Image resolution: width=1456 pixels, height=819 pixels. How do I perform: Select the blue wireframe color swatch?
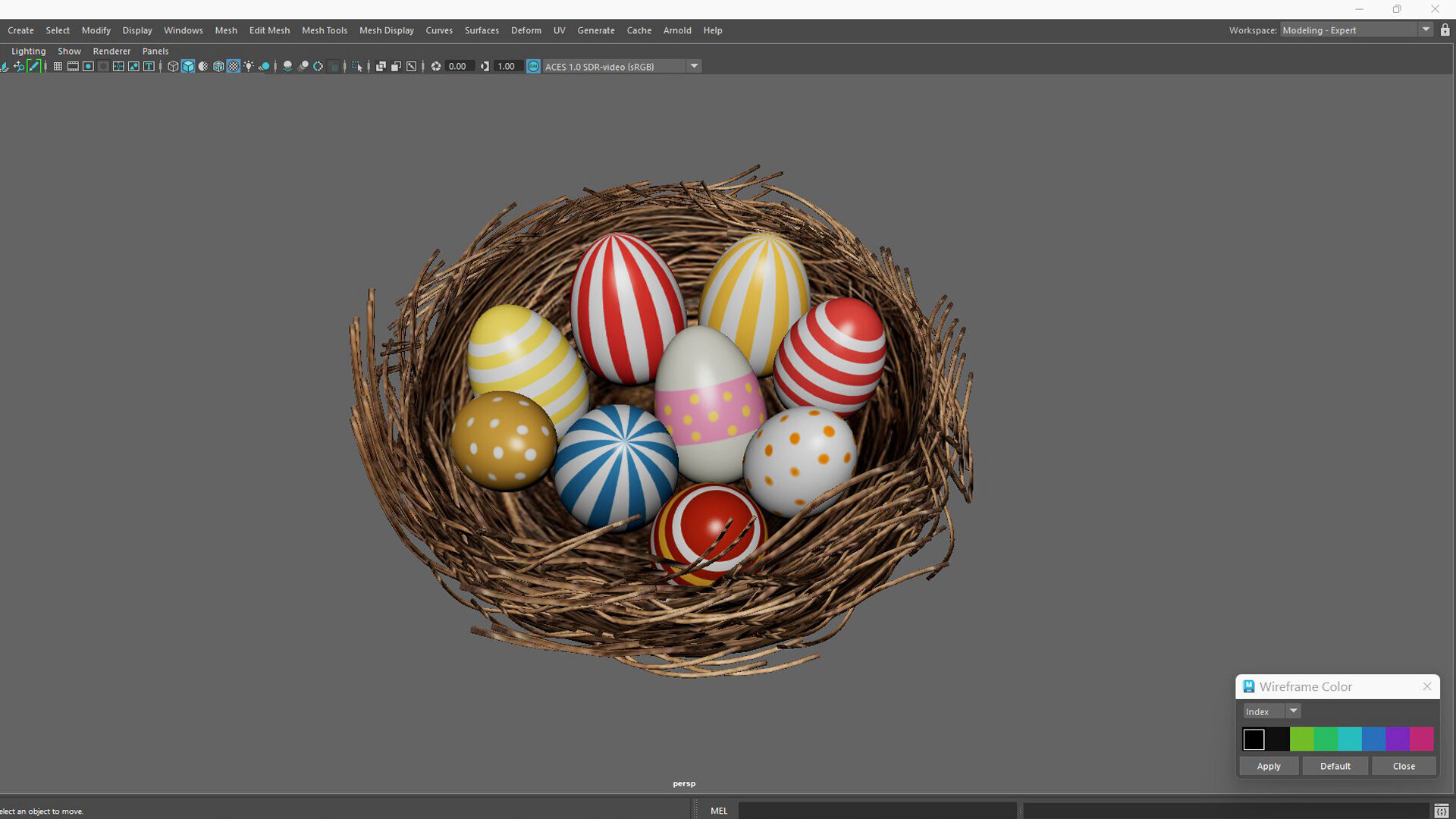[x=1373, y=739]
